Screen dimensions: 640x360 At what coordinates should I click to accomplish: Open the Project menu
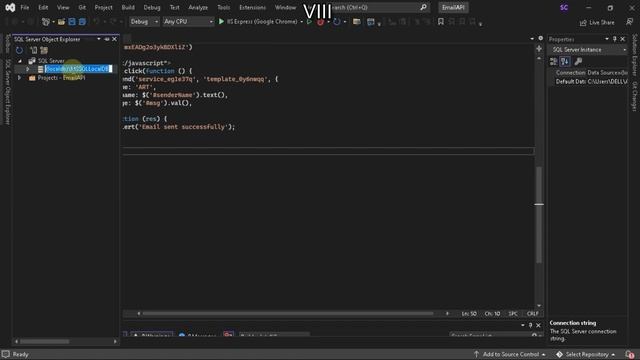103,7
